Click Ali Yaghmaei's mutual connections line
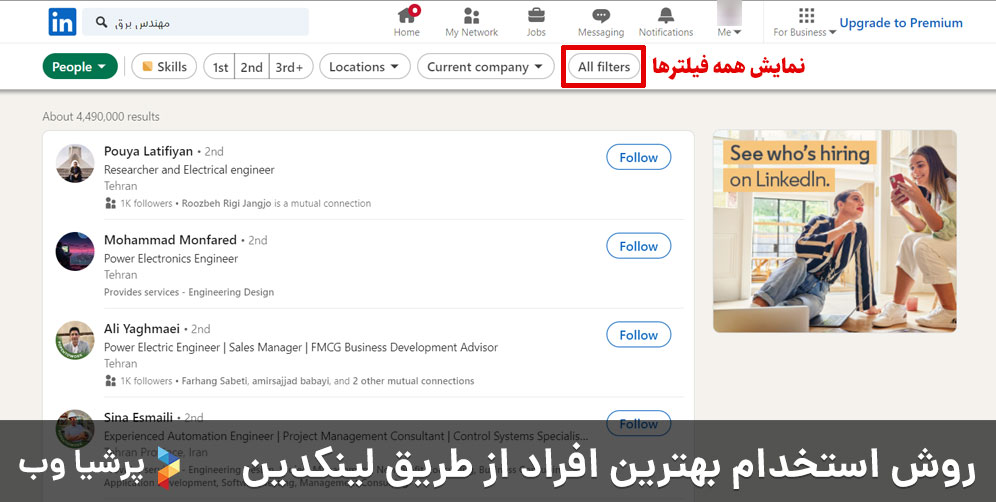The height and width of the screenshot is (502, 996). click(x=328, y=381)
